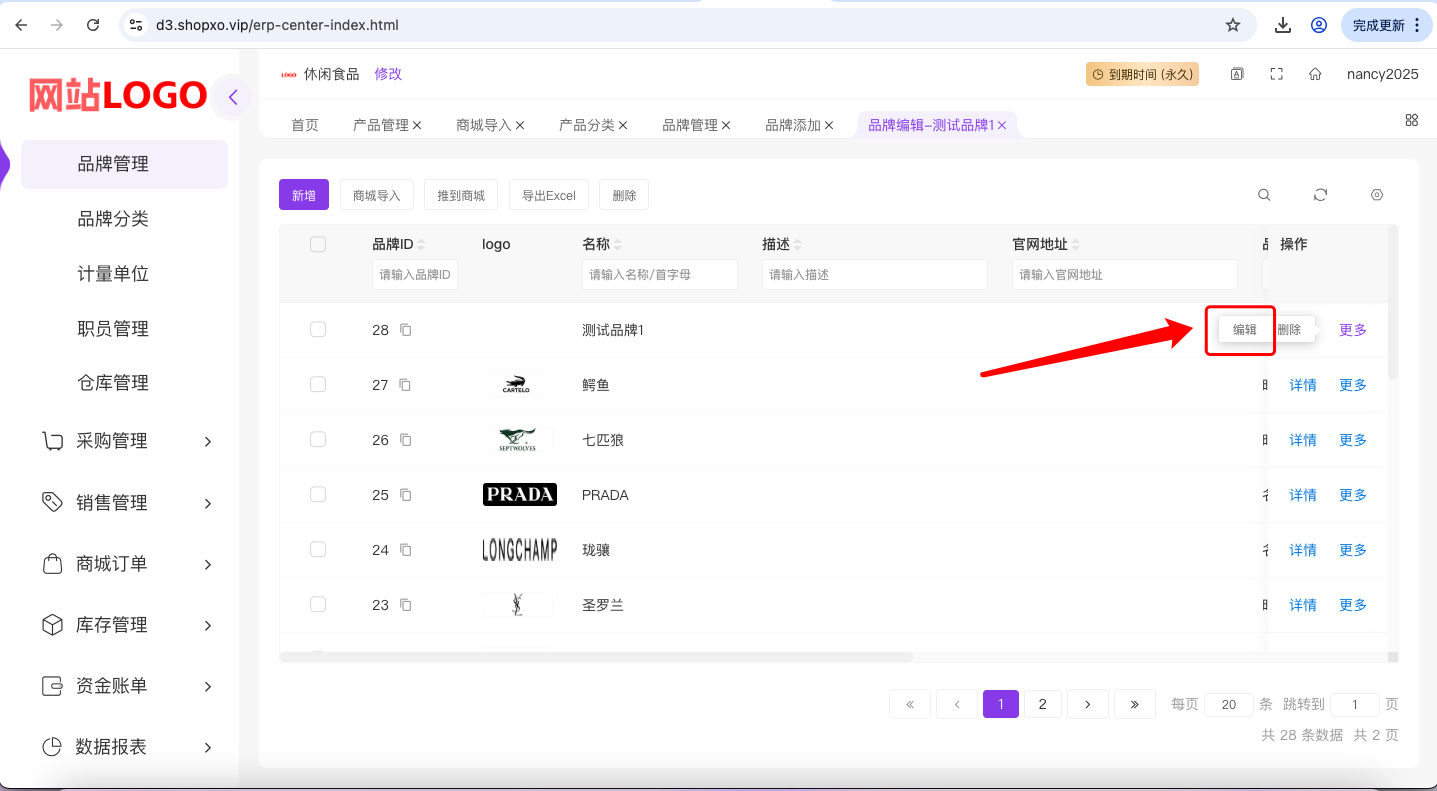1437x791 pixels.
Task: Close the 品牌添加 tab
Action: (829, 125)
